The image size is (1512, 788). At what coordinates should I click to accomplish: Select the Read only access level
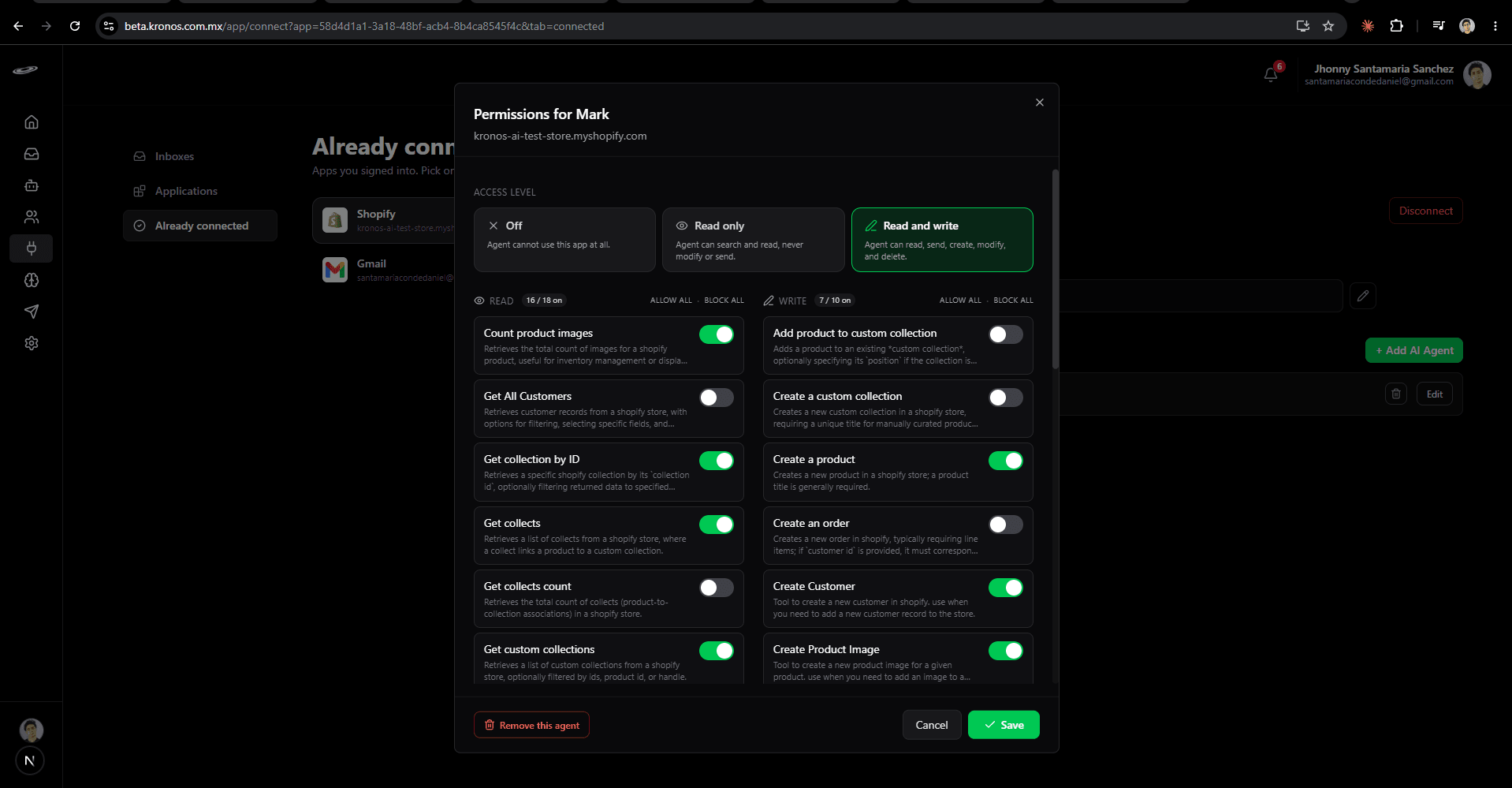pyautogui.click(x=754, y=240)
